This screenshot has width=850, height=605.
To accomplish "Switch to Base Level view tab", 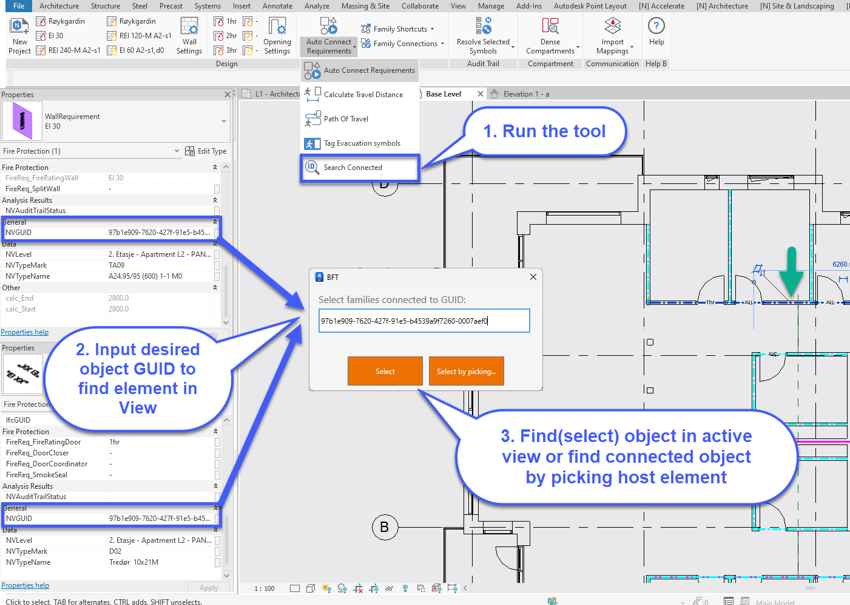I will click(x=443, y=94).
